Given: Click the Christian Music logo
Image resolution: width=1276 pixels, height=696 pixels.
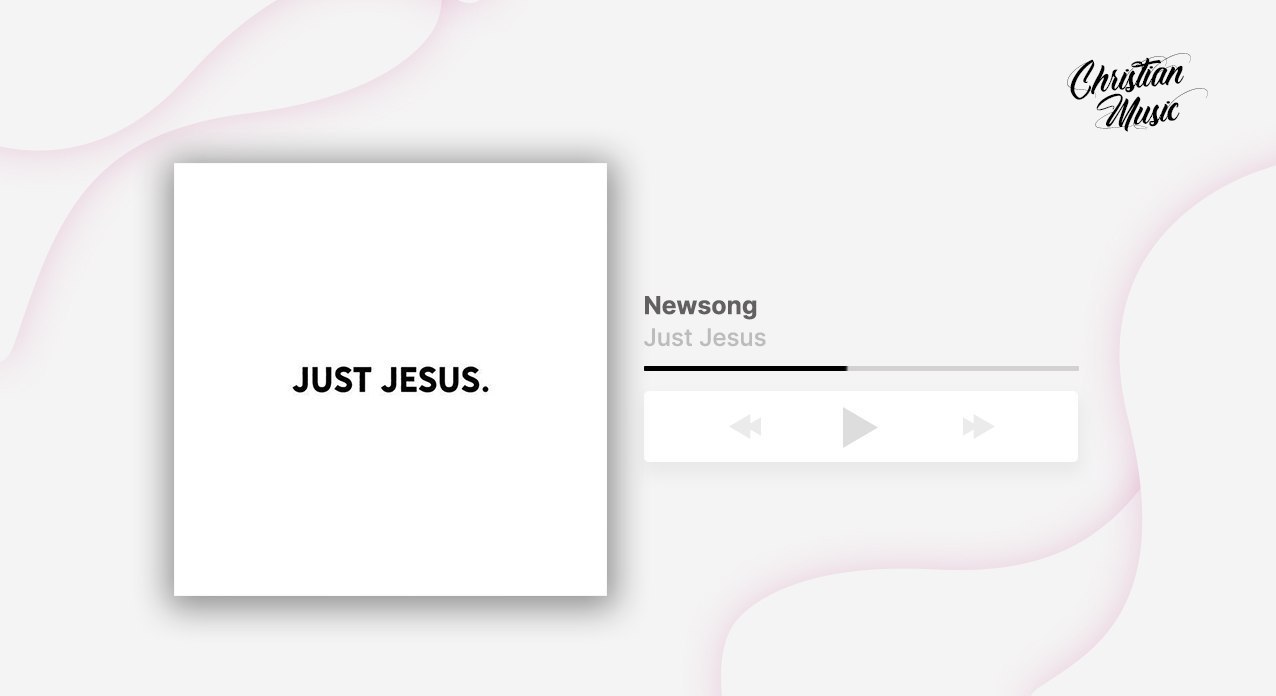Looking at the screenshot, I should tap(1137, 93).
